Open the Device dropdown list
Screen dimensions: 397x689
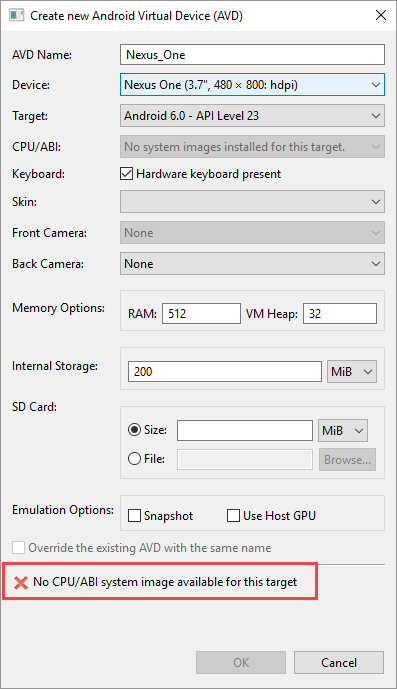coord(252,85)
